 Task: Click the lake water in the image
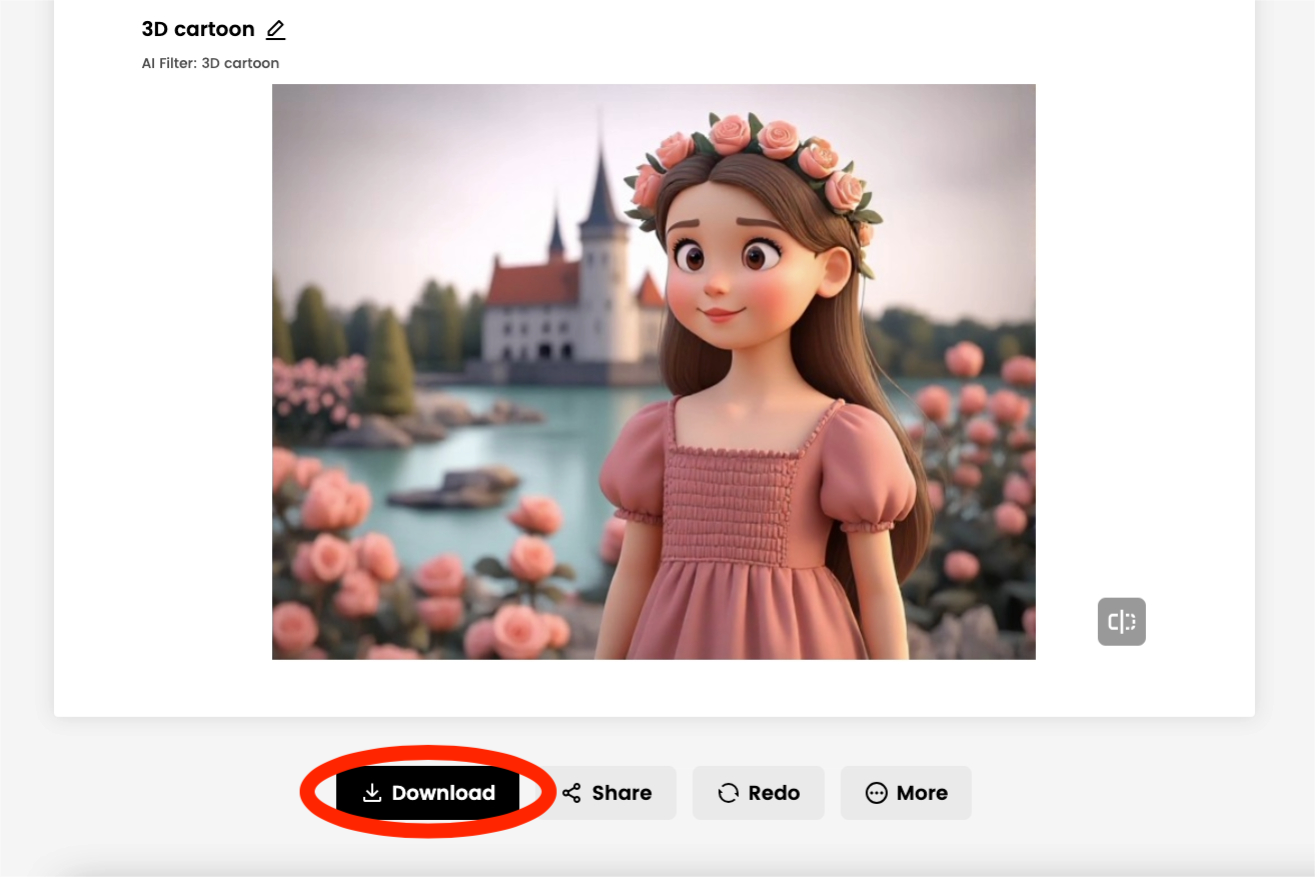[x=520, y=440]
